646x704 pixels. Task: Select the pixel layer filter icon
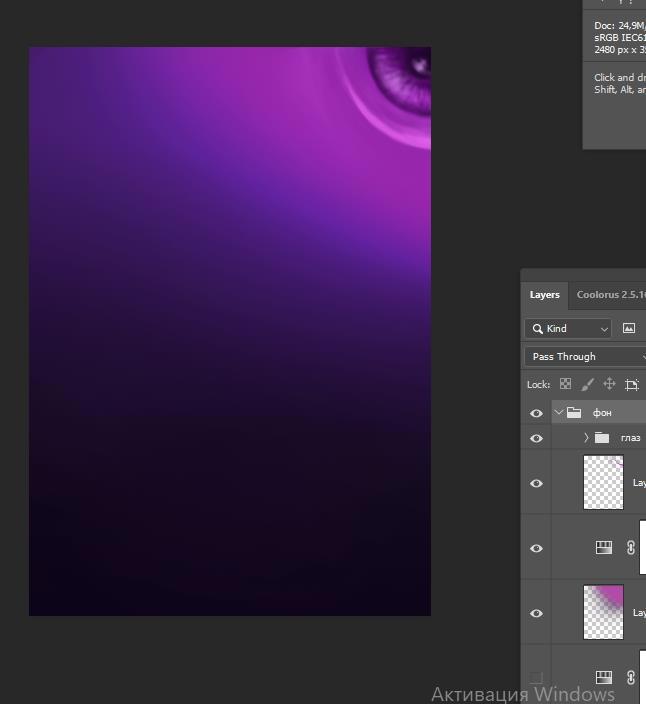point(629,328)
